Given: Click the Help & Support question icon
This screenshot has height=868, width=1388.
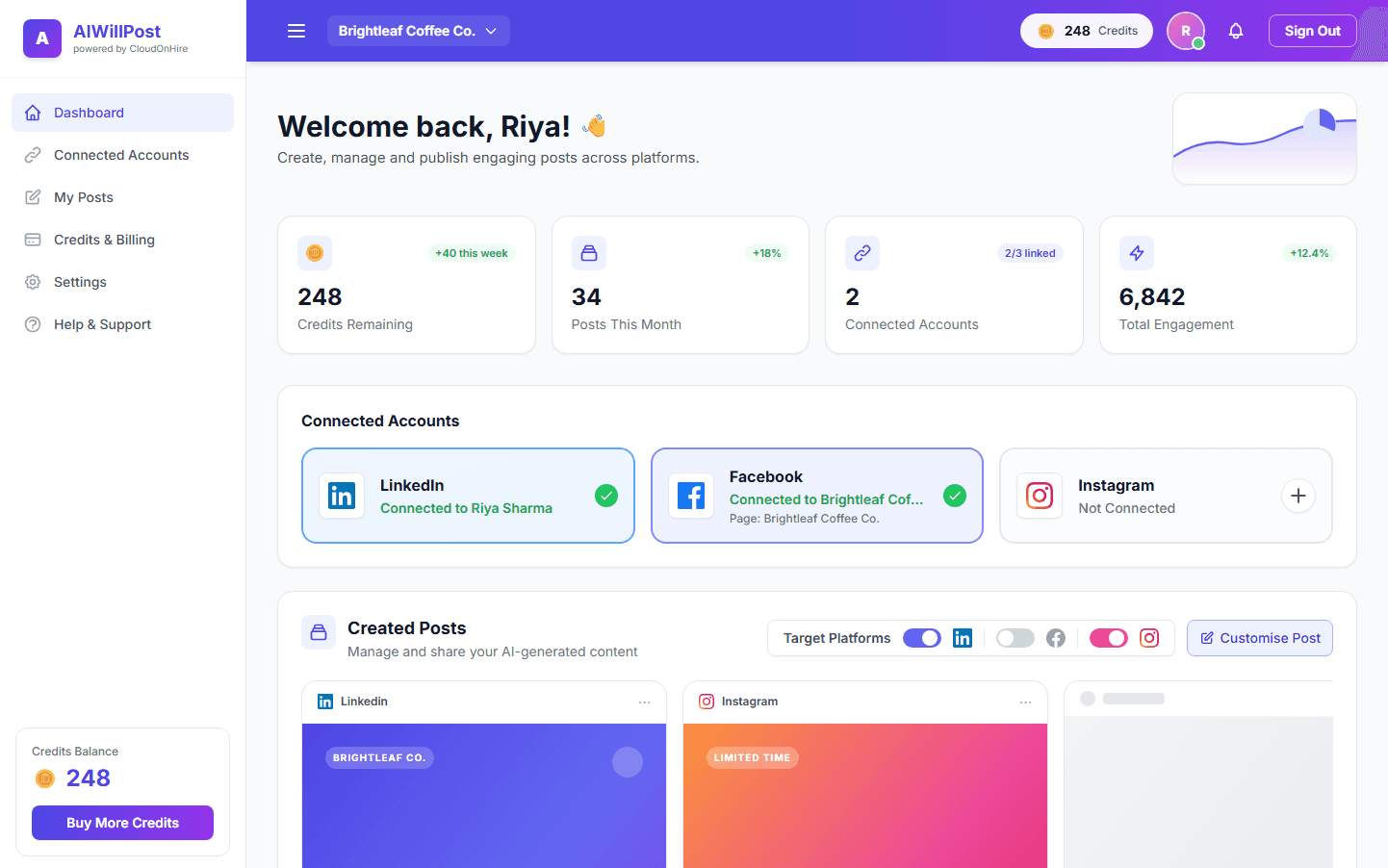Looking at the screenshot, I should [33, 324].
